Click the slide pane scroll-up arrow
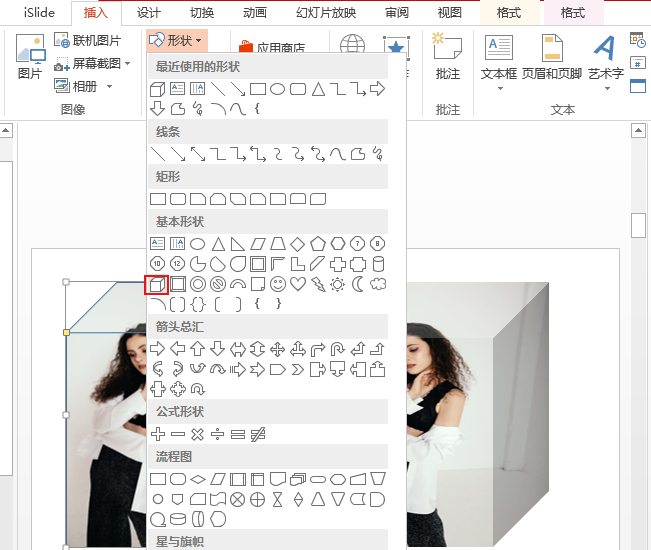The width and height of the screenshot is (651, 550). tap(638, 131)
